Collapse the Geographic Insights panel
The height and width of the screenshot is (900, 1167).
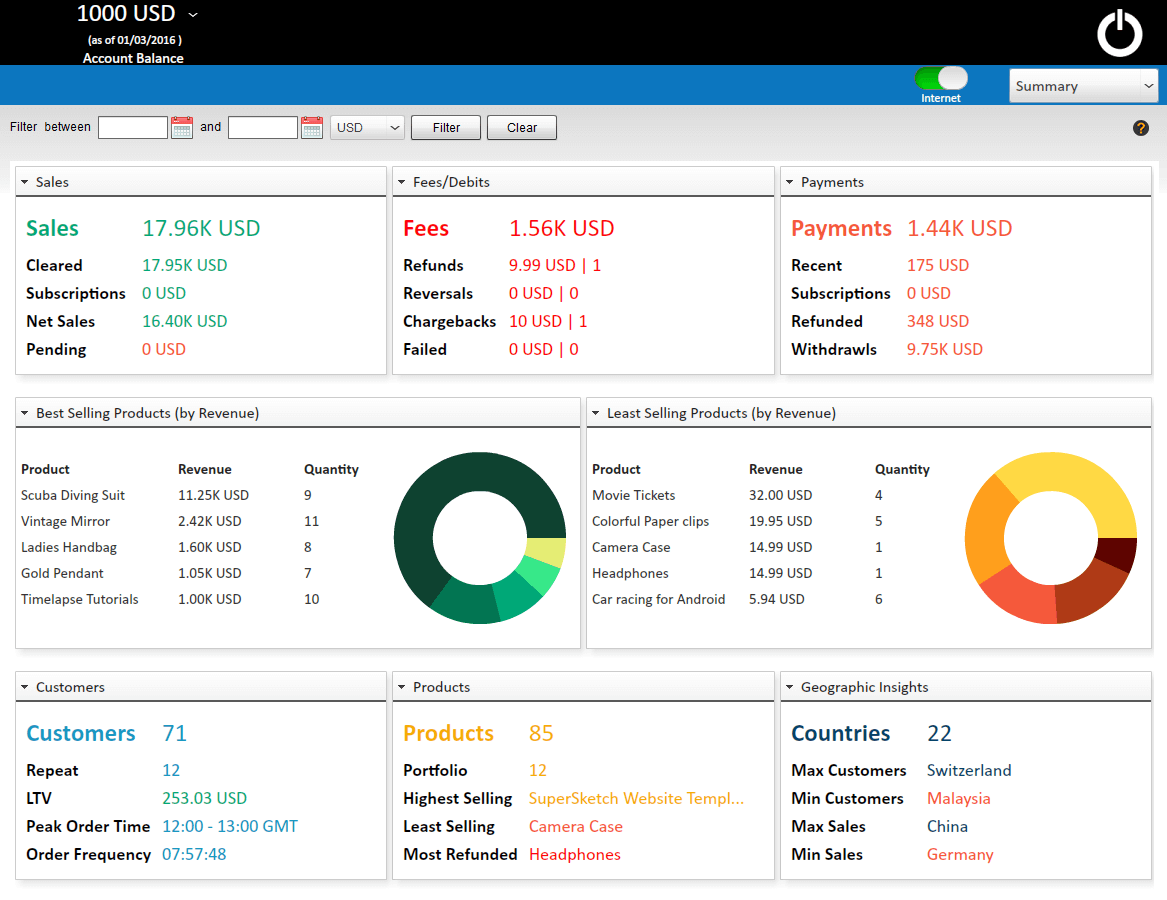pos(790,688)
